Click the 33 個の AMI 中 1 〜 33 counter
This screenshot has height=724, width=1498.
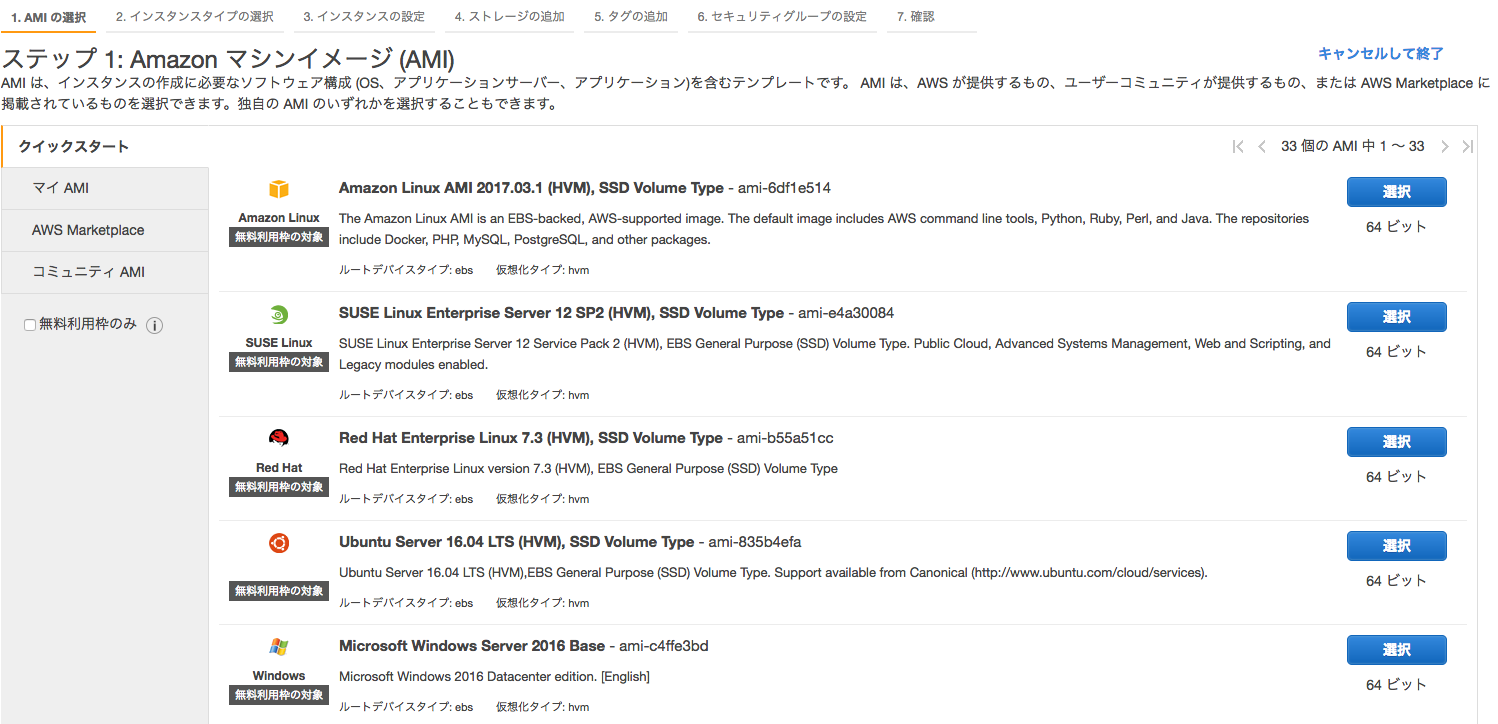click(x=1352, y=147)
